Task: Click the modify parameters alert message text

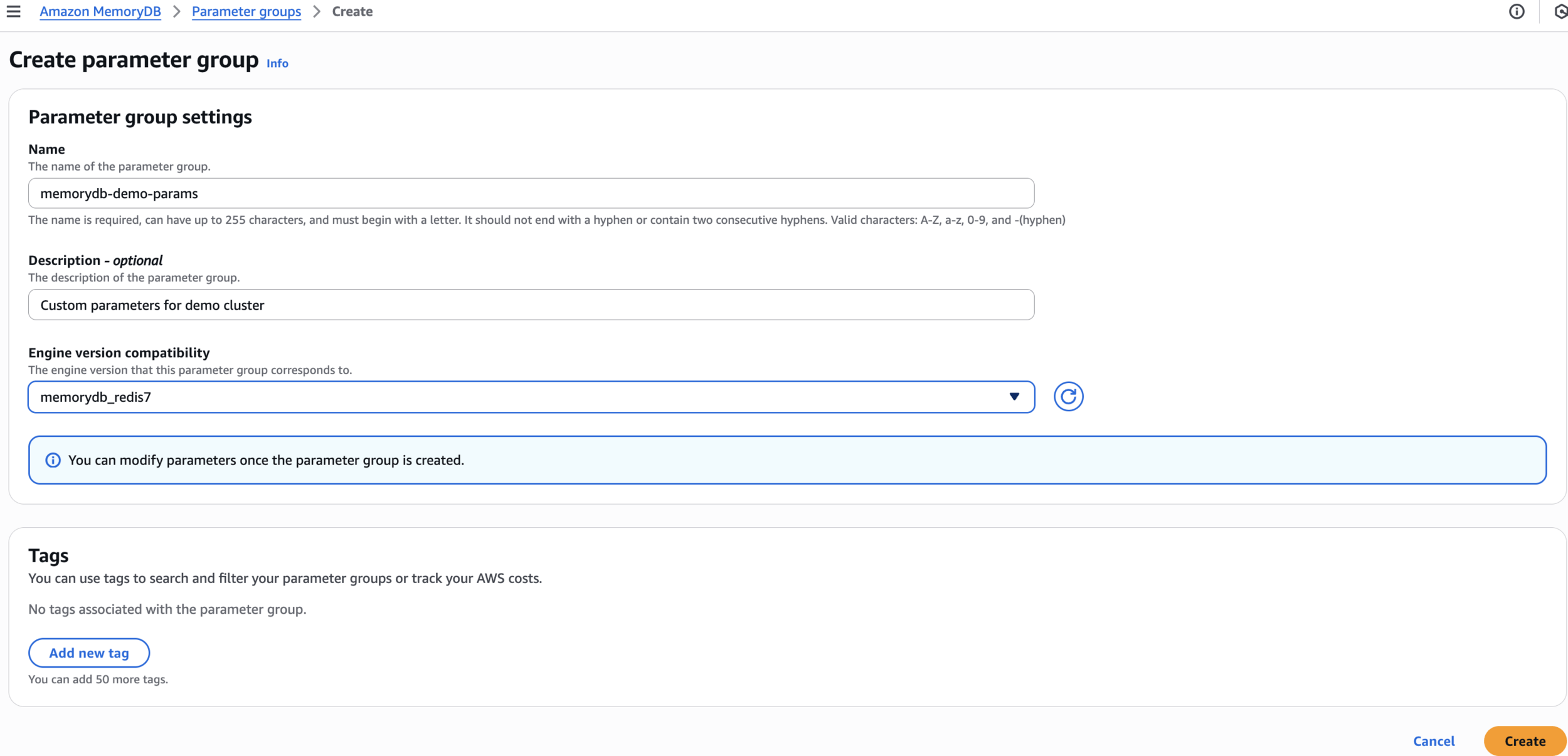Action: (266, 460)
